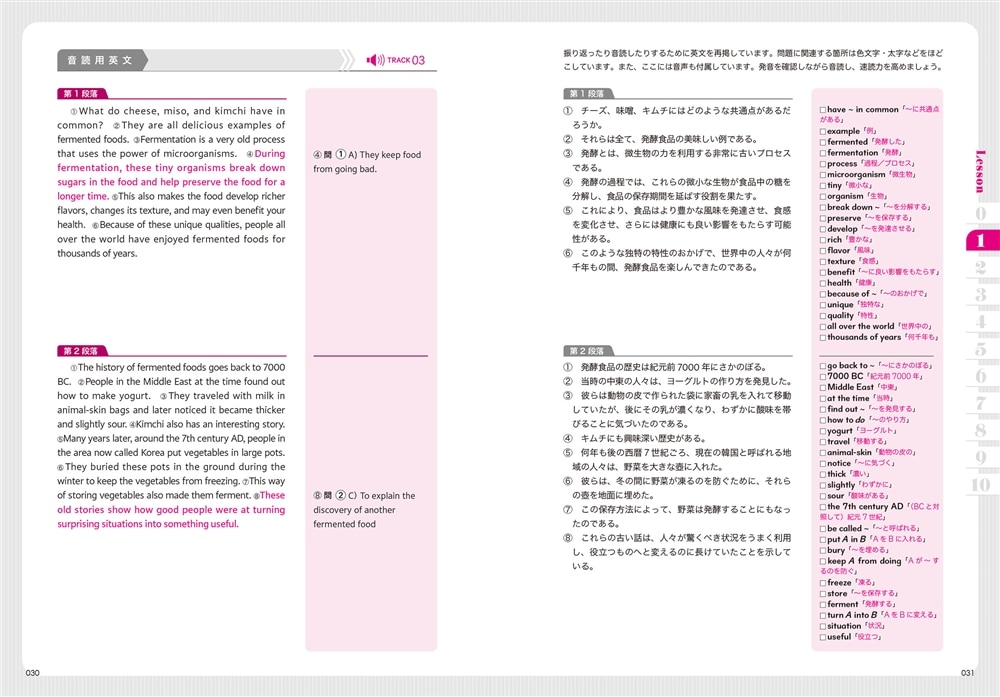Click the circled 1 icon in the first answer box
This screenshot has width=1000, height=697.
pos(340,155)
